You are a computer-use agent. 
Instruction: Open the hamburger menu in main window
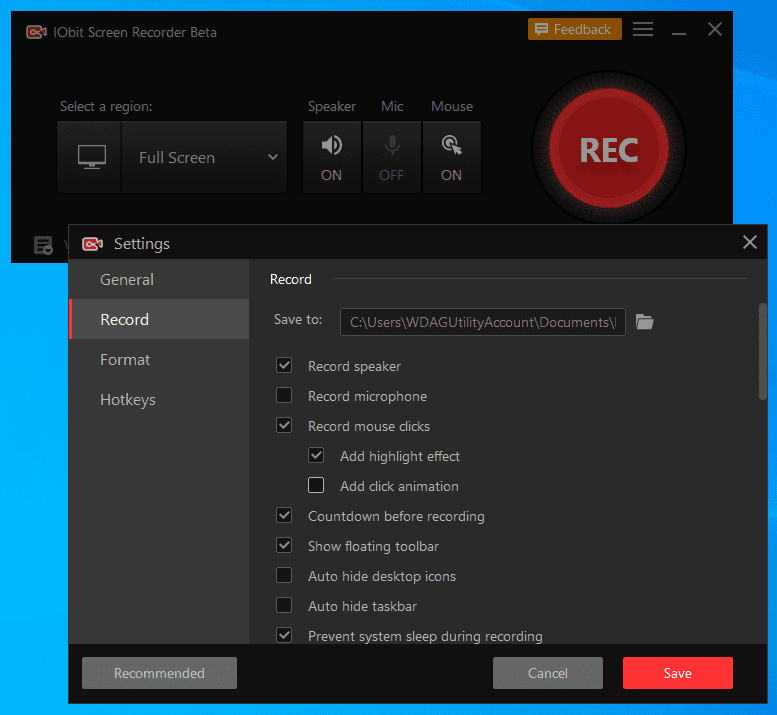tap(643, 29)
